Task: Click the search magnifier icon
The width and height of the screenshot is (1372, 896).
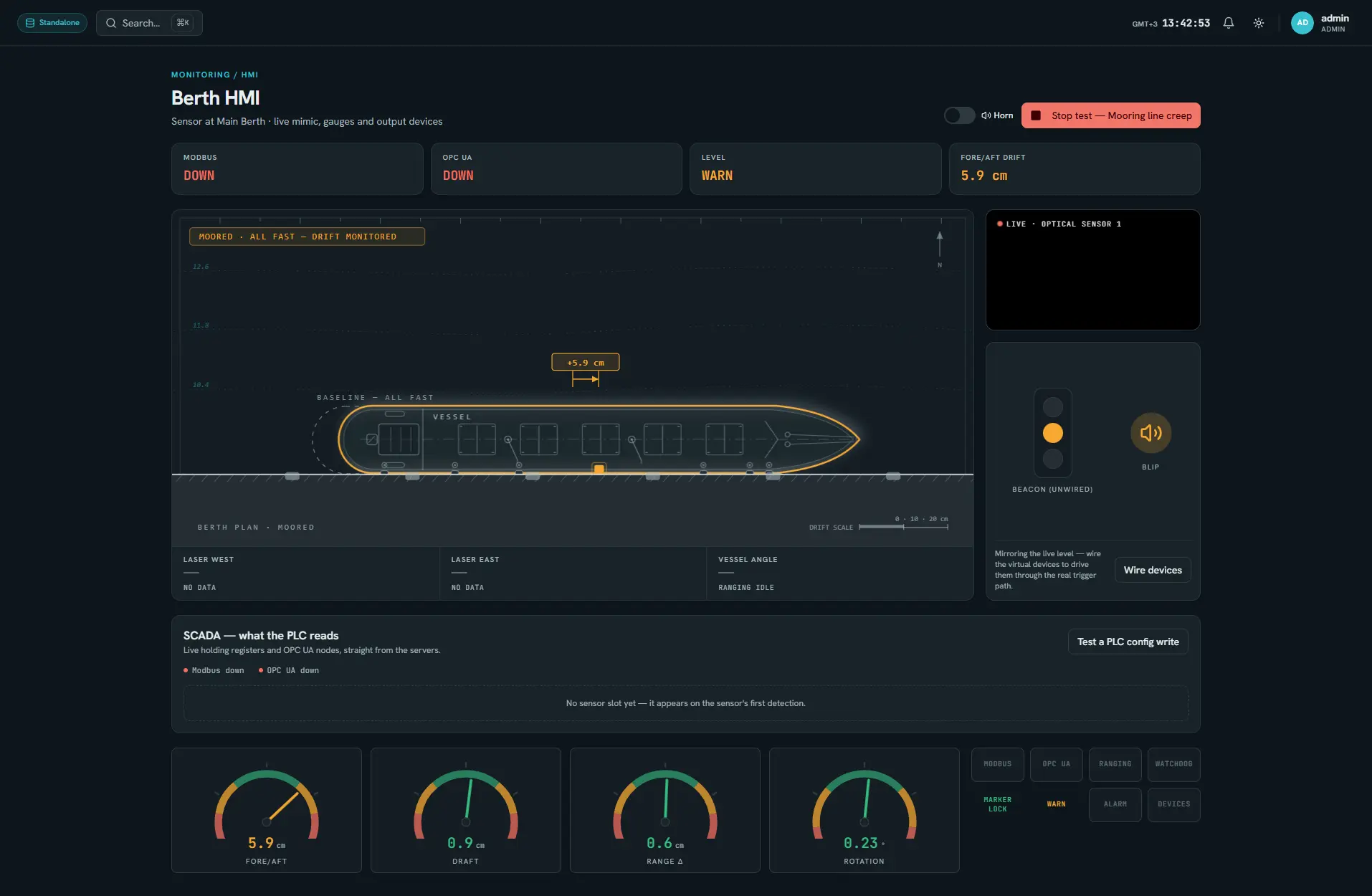Action: [111, 23]
